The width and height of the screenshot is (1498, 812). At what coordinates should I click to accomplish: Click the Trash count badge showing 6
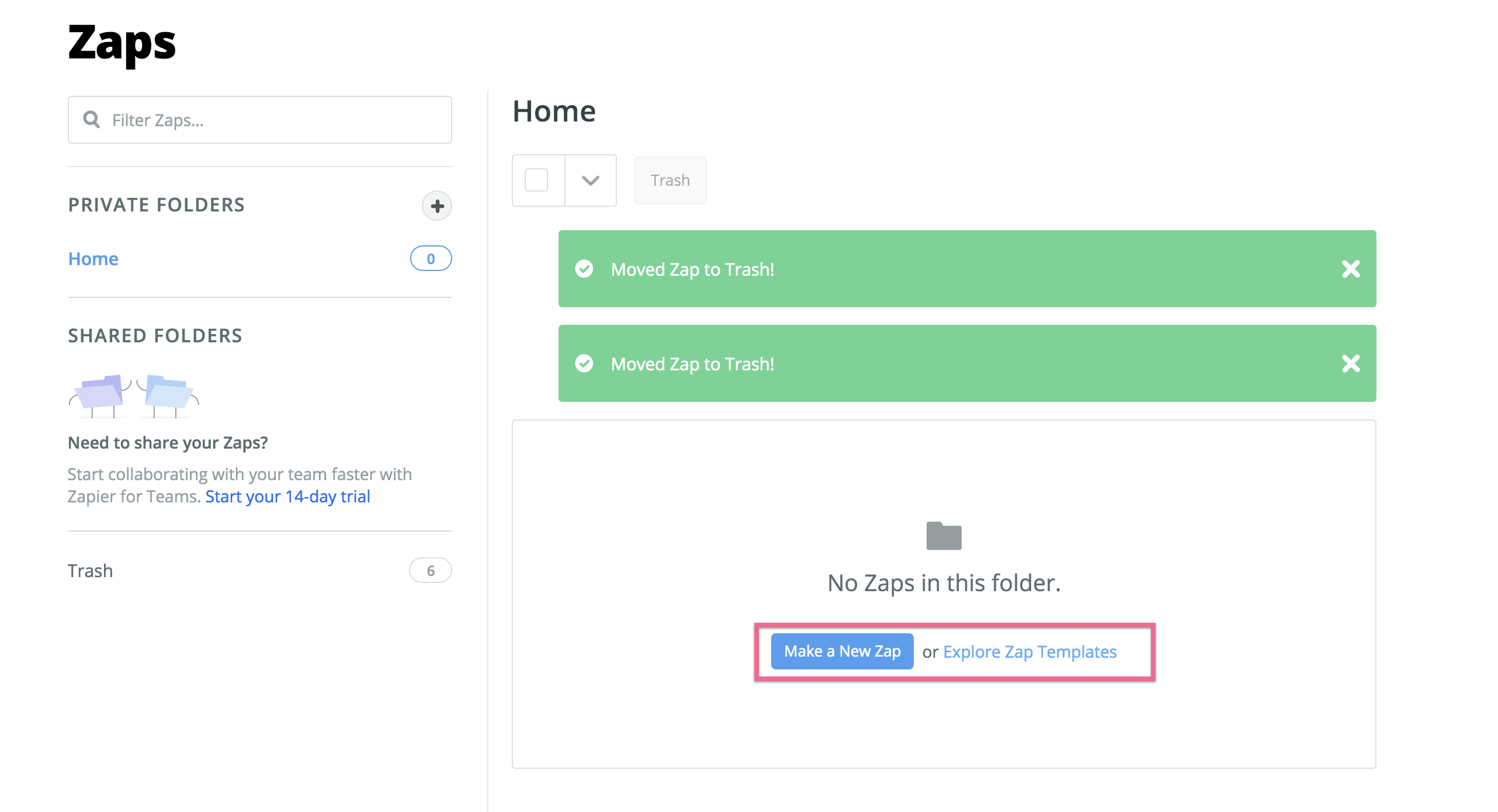click(x=431, y=571)
